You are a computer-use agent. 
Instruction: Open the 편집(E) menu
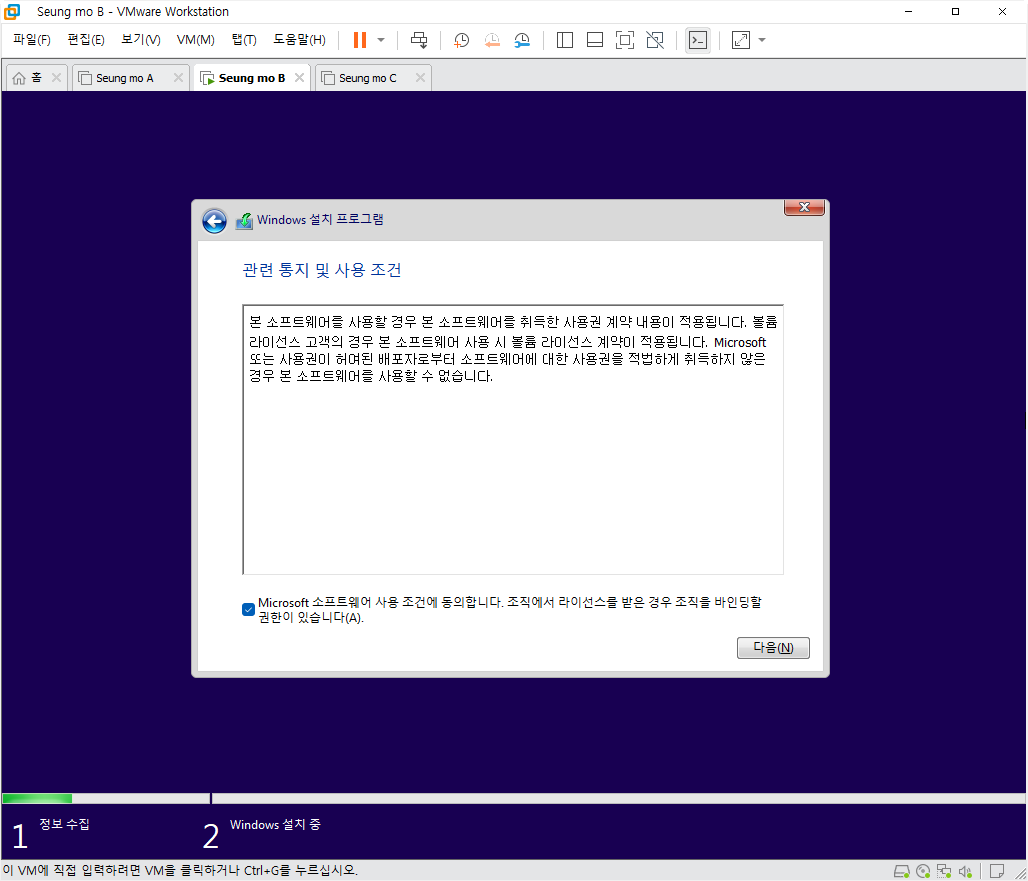click(x=86, y=40)
